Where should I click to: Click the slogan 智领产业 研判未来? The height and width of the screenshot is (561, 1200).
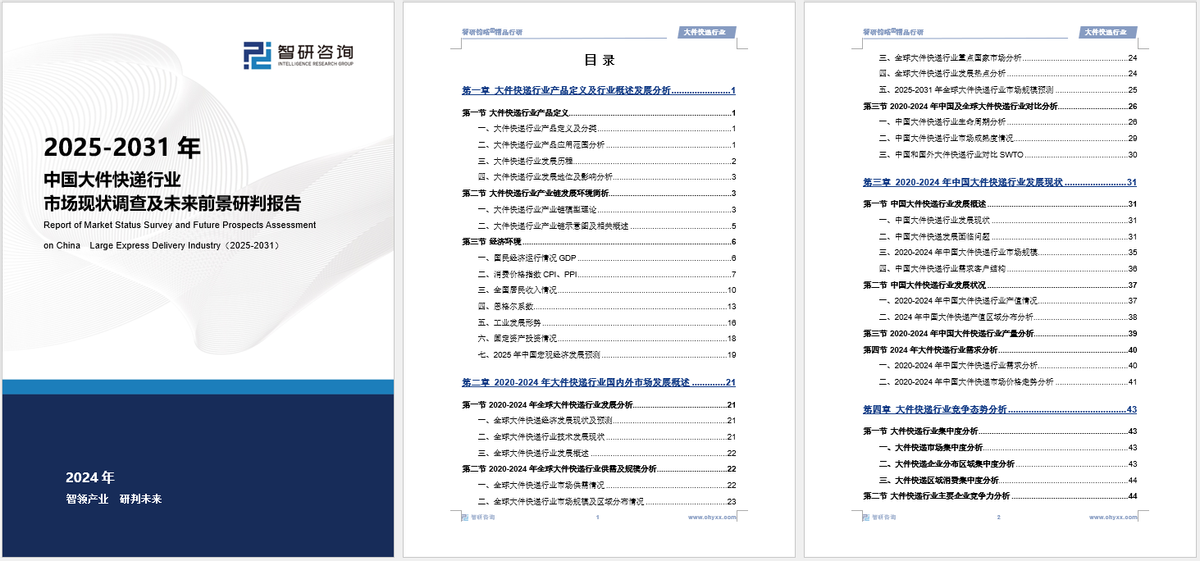coord(113,499)
